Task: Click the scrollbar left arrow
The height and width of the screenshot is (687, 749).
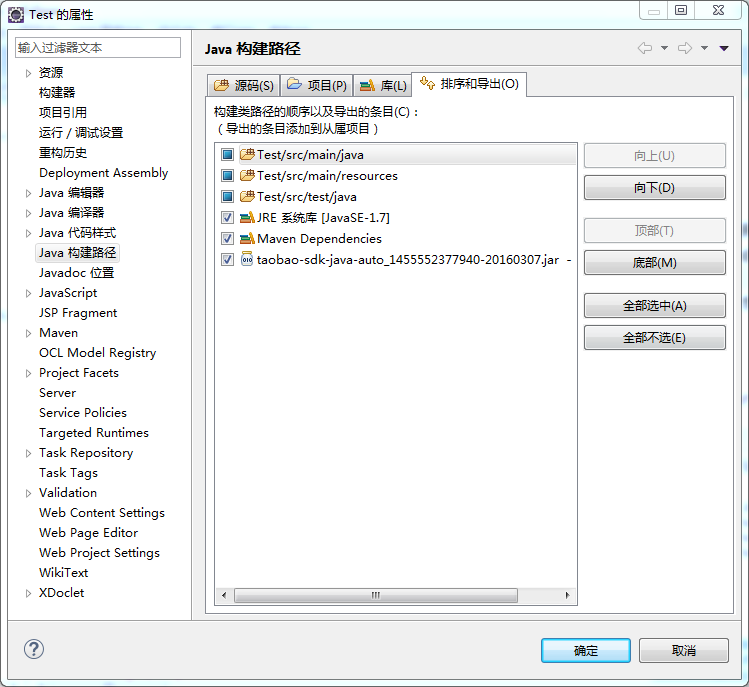Action: click(x=224, y=595)
